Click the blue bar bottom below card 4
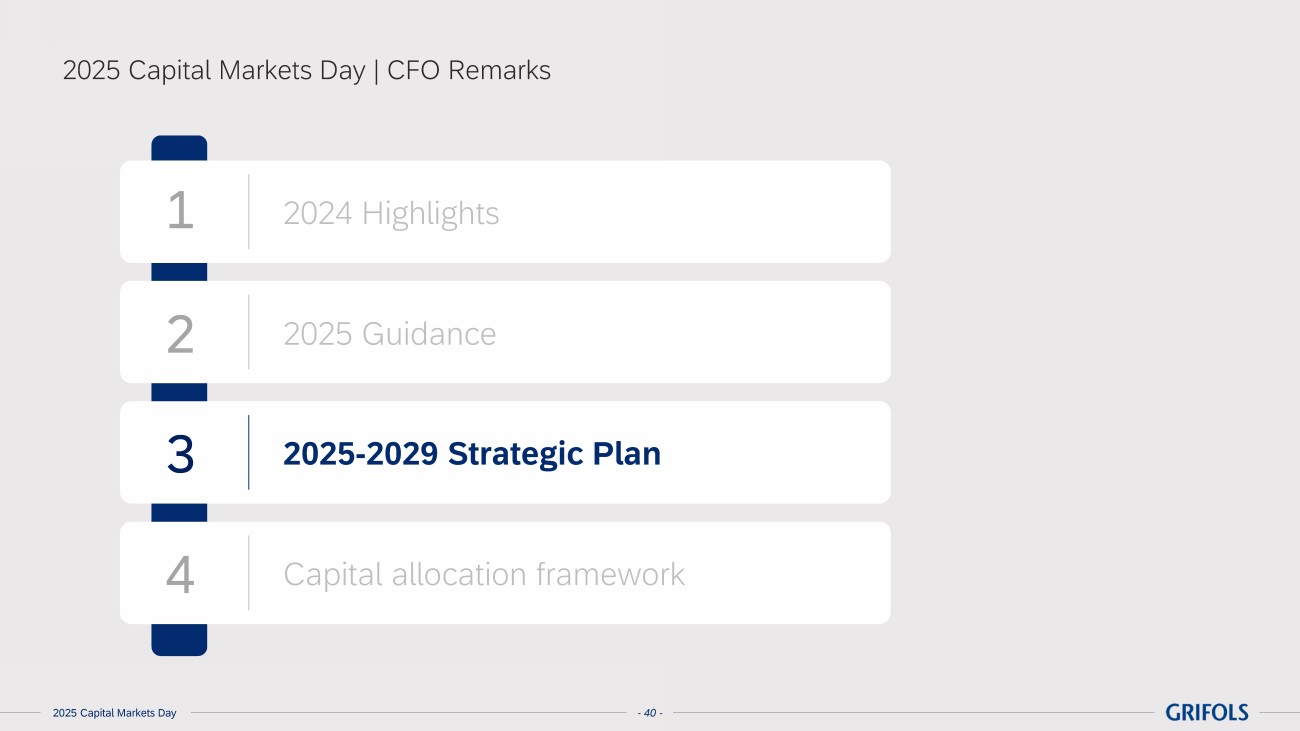The height and width of the screenshot is (731, 1300). tap(179, 639)
